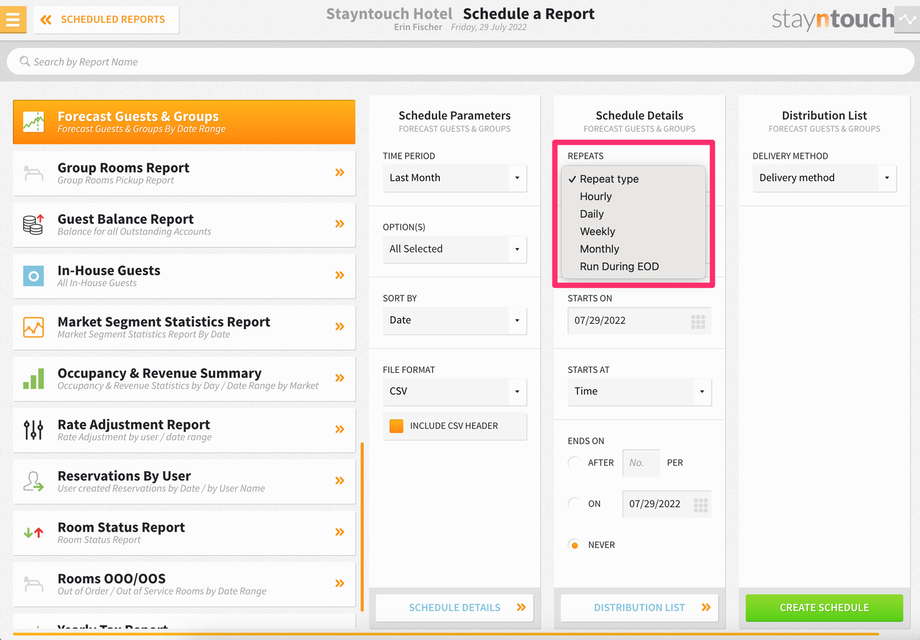Click the chevron arrows on Occupancy & Revenue Summary
Viewport: 920px width, 640px height.
340,378
